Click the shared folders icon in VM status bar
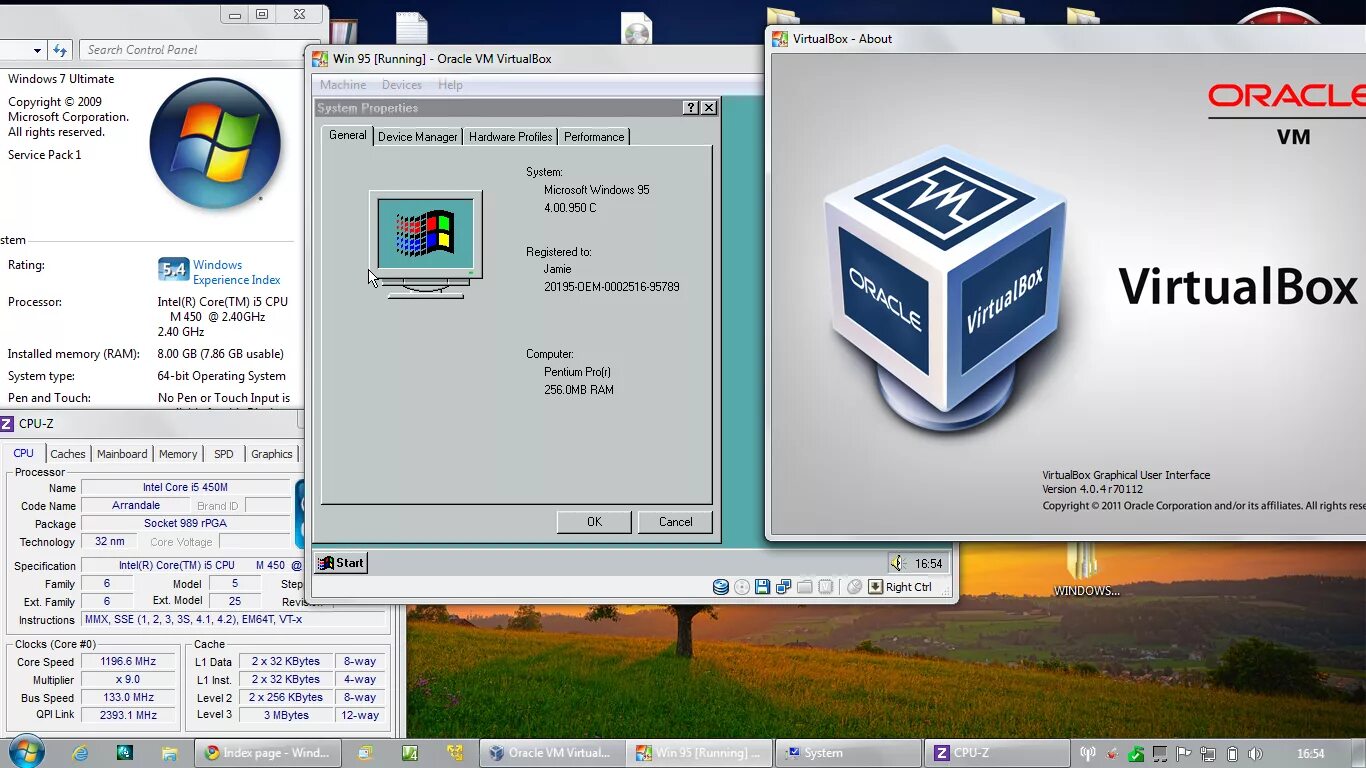 coord(804,587)
